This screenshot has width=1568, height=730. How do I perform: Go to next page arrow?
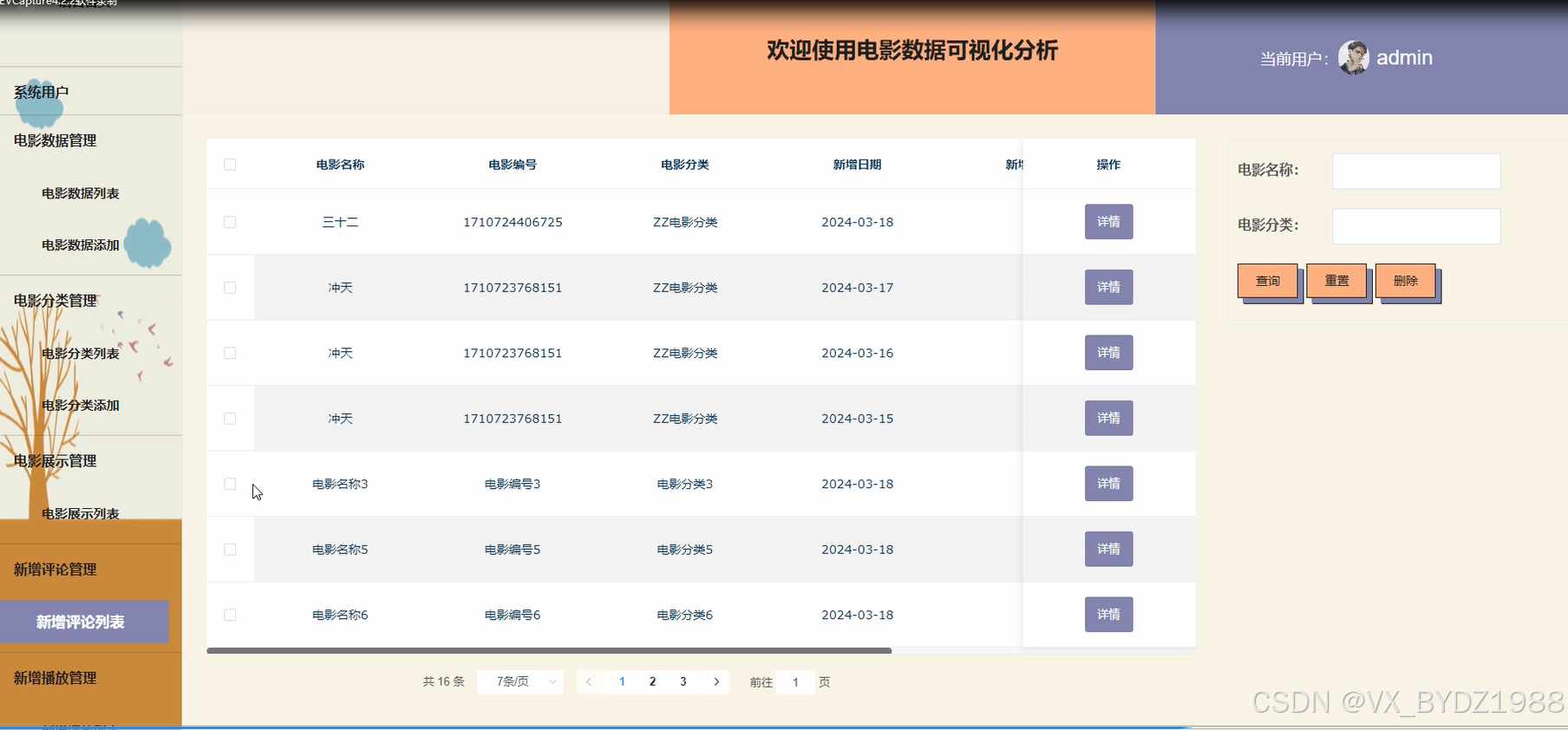[x=716, y=682]
